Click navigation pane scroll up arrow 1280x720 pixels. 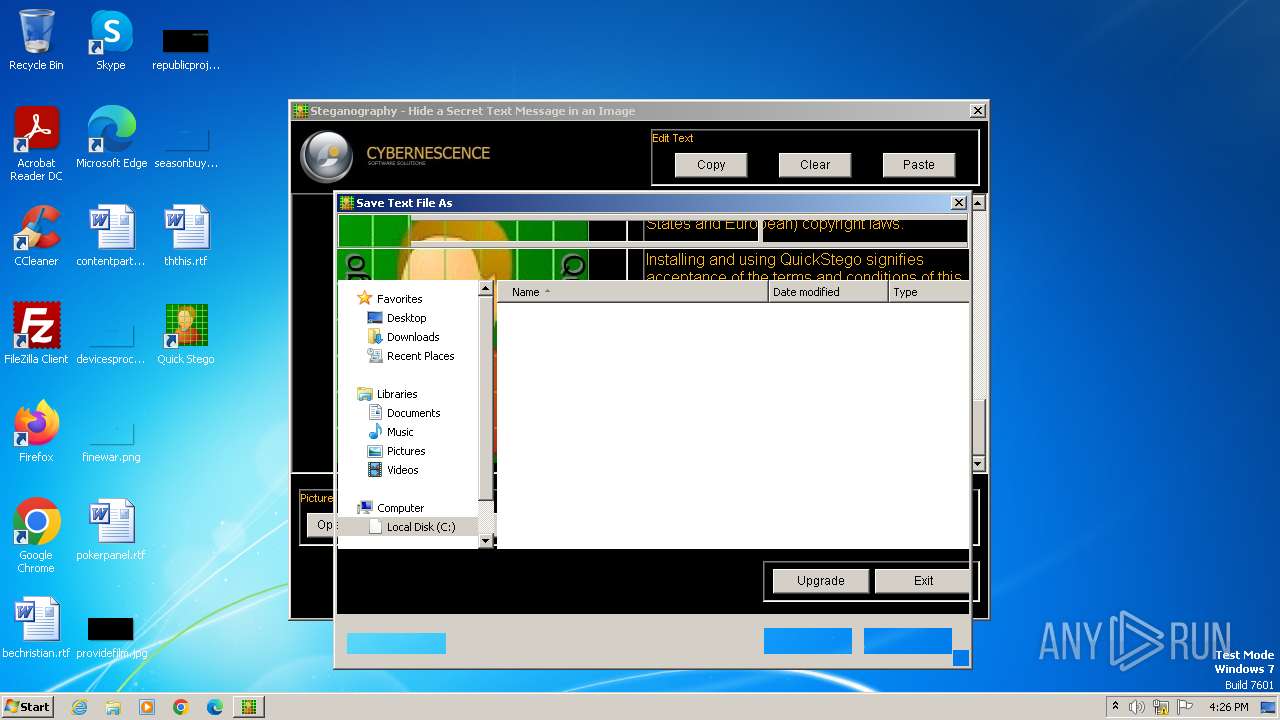point(486,289)
